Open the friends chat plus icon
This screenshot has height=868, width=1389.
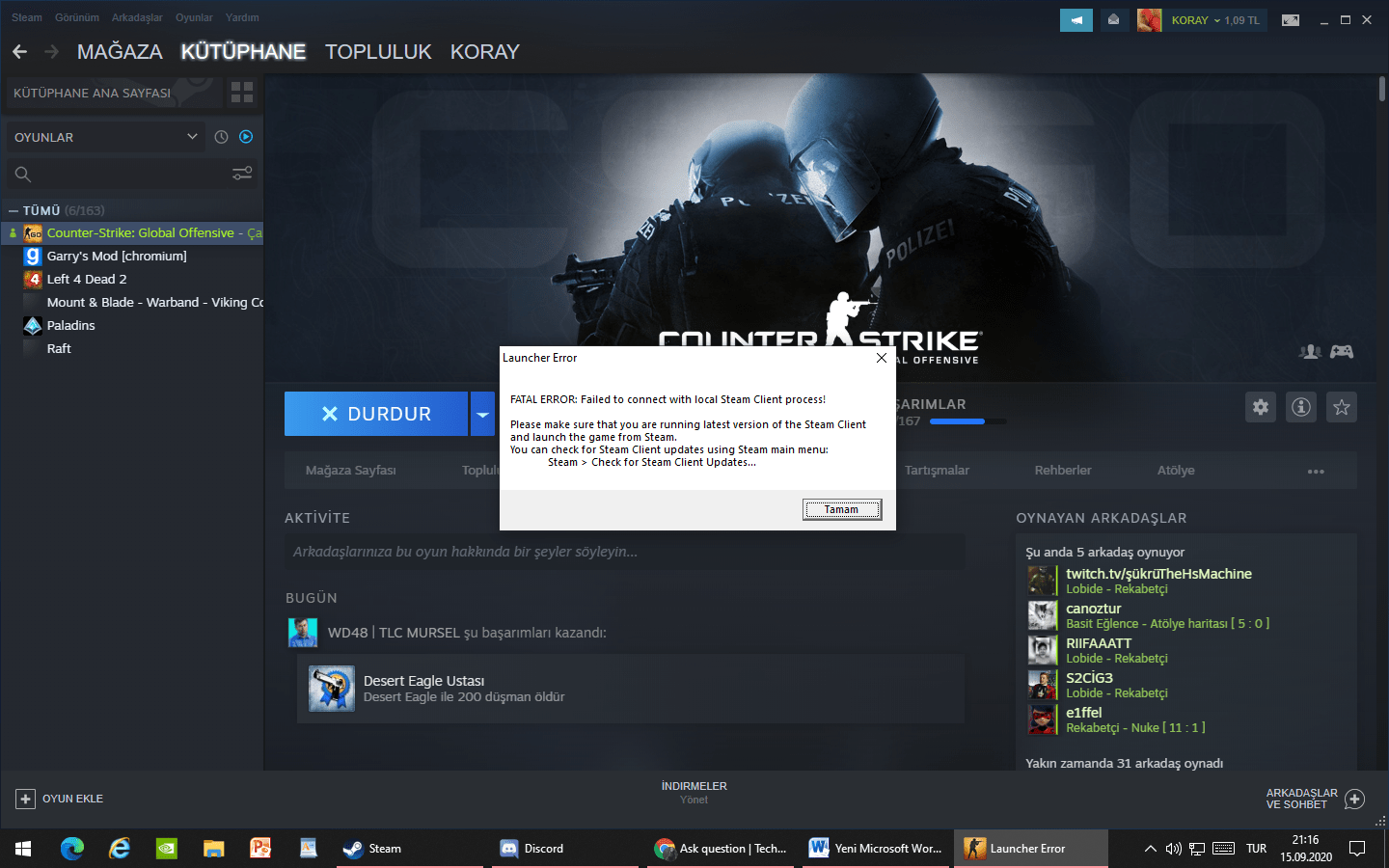click(x=1354, y=799)
